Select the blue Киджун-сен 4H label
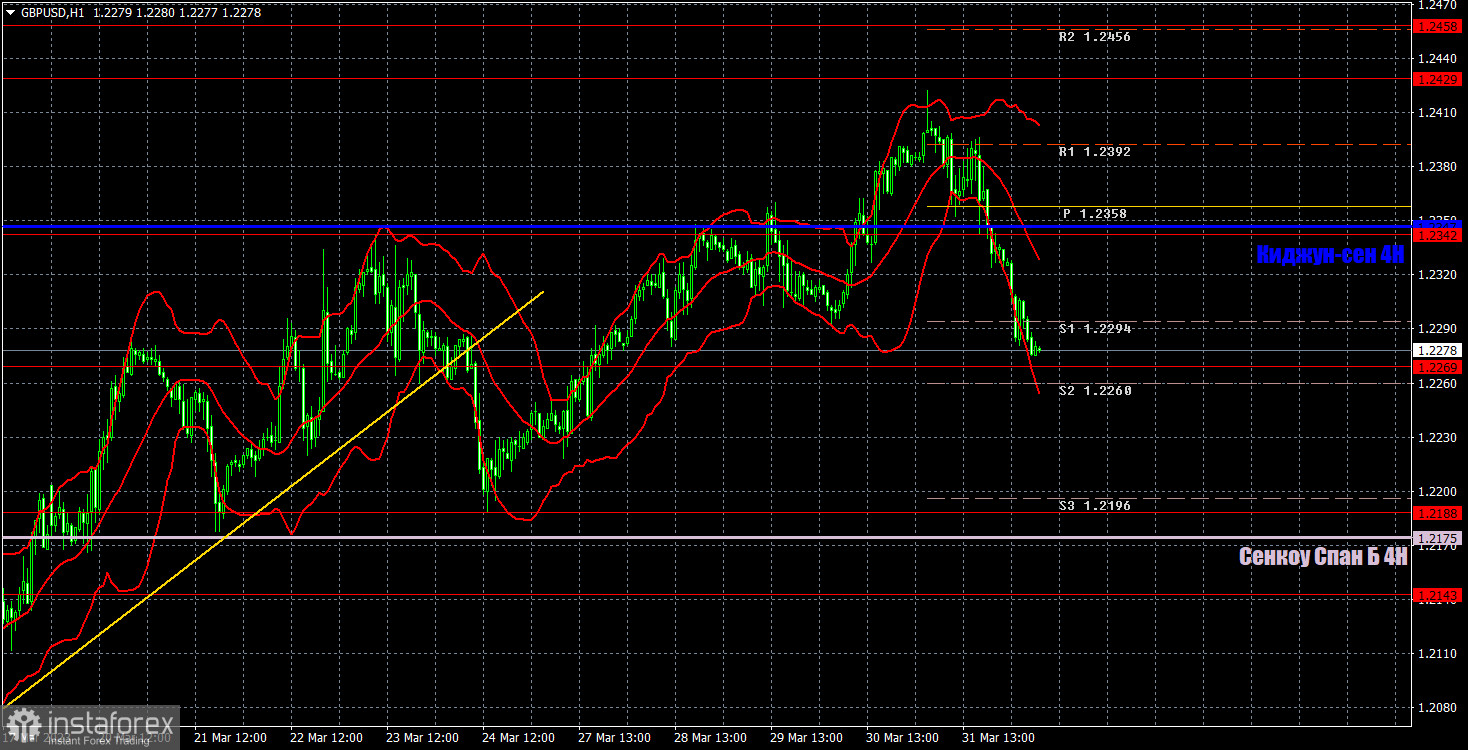 click(x=1331, y=255)
